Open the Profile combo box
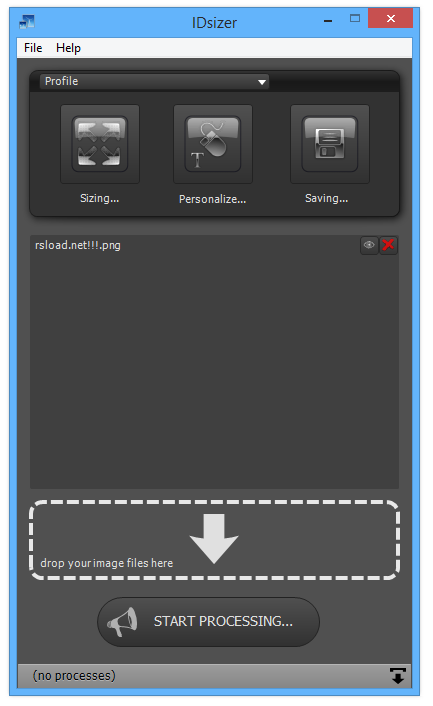Screen dimensions: 433x706 [154, 81]
